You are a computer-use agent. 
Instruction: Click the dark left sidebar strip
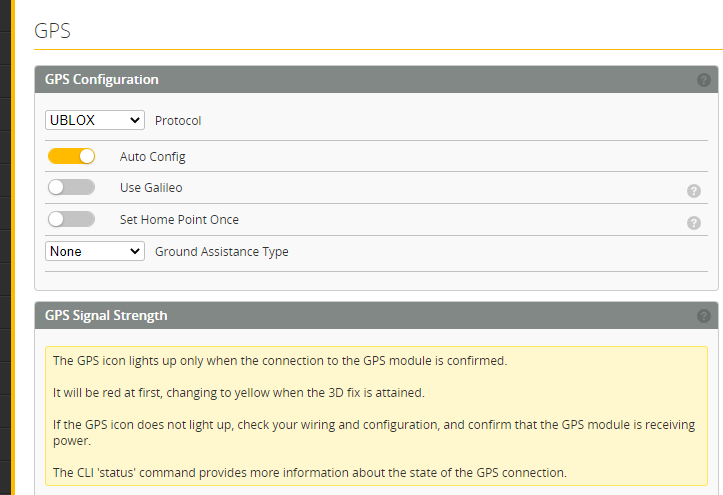[5, 250]
